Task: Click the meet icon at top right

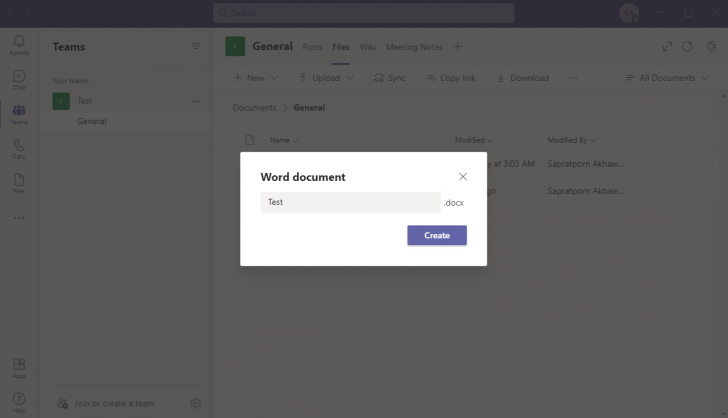Action: (x=712, y=46)
